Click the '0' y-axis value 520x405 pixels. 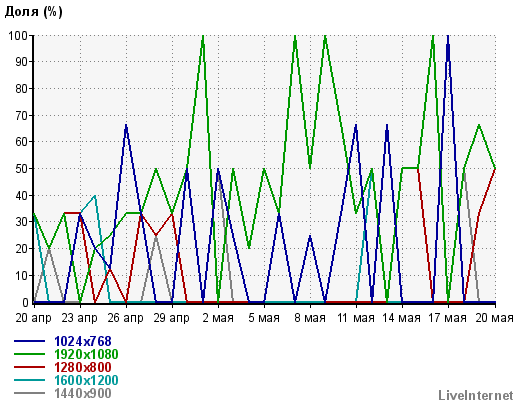[26, 302]
